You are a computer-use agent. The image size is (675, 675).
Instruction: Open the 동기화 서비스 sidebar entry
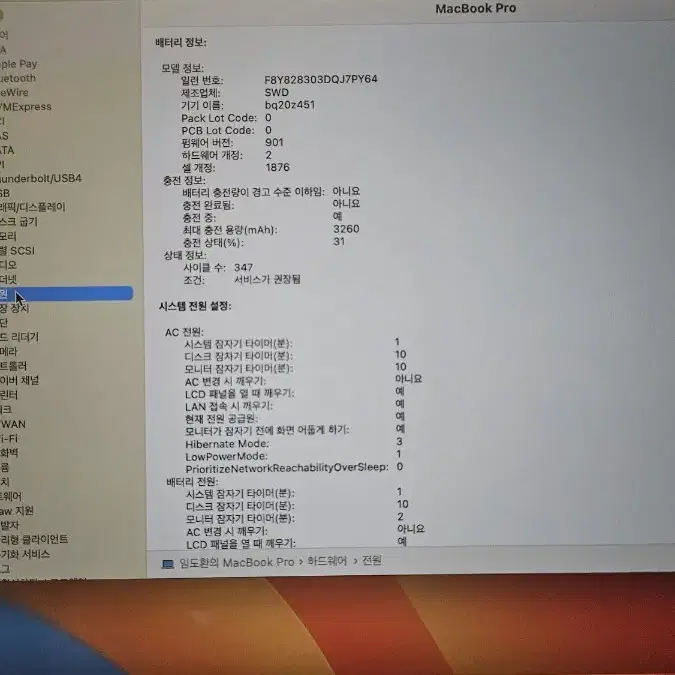coord(25,554)
